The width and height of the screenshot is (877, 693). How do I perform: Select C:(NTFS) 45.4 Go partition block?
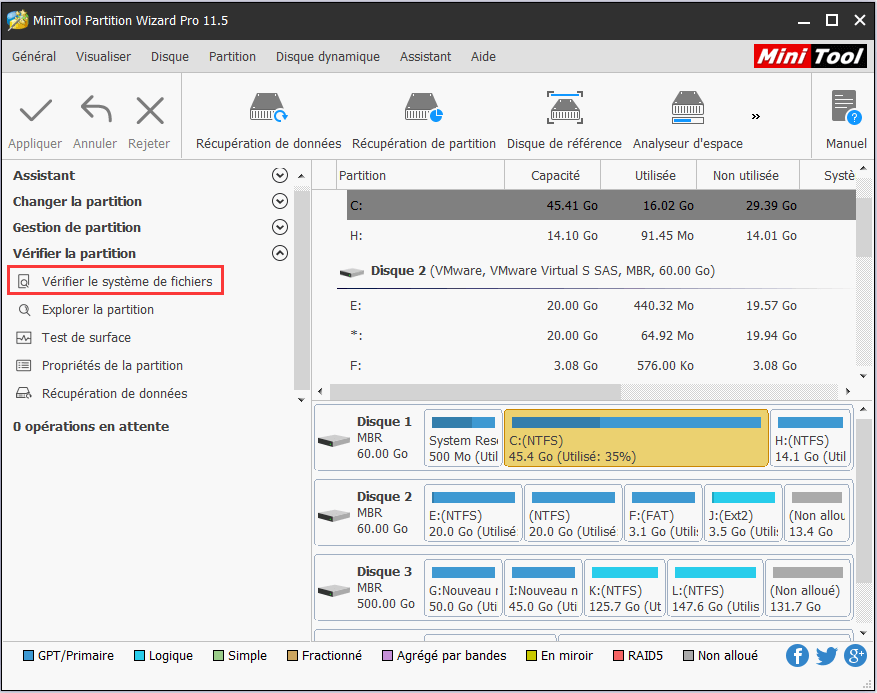pyautogui.click(x=636, y=439)
